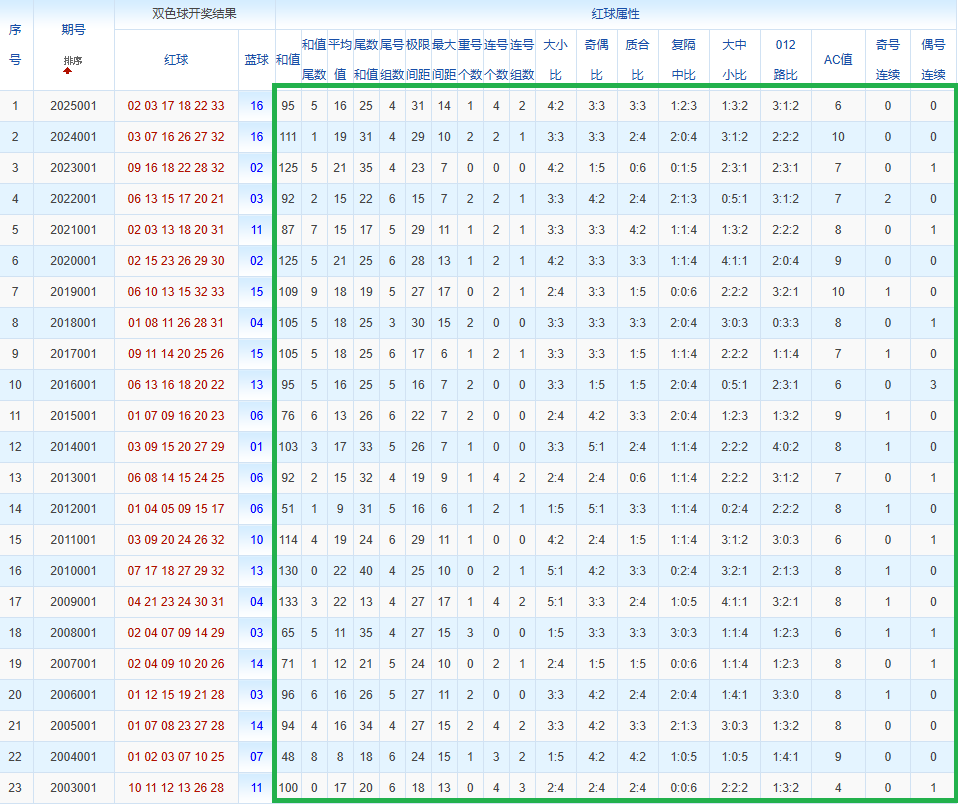Select the 蓝球 column header

coord(257,59)
